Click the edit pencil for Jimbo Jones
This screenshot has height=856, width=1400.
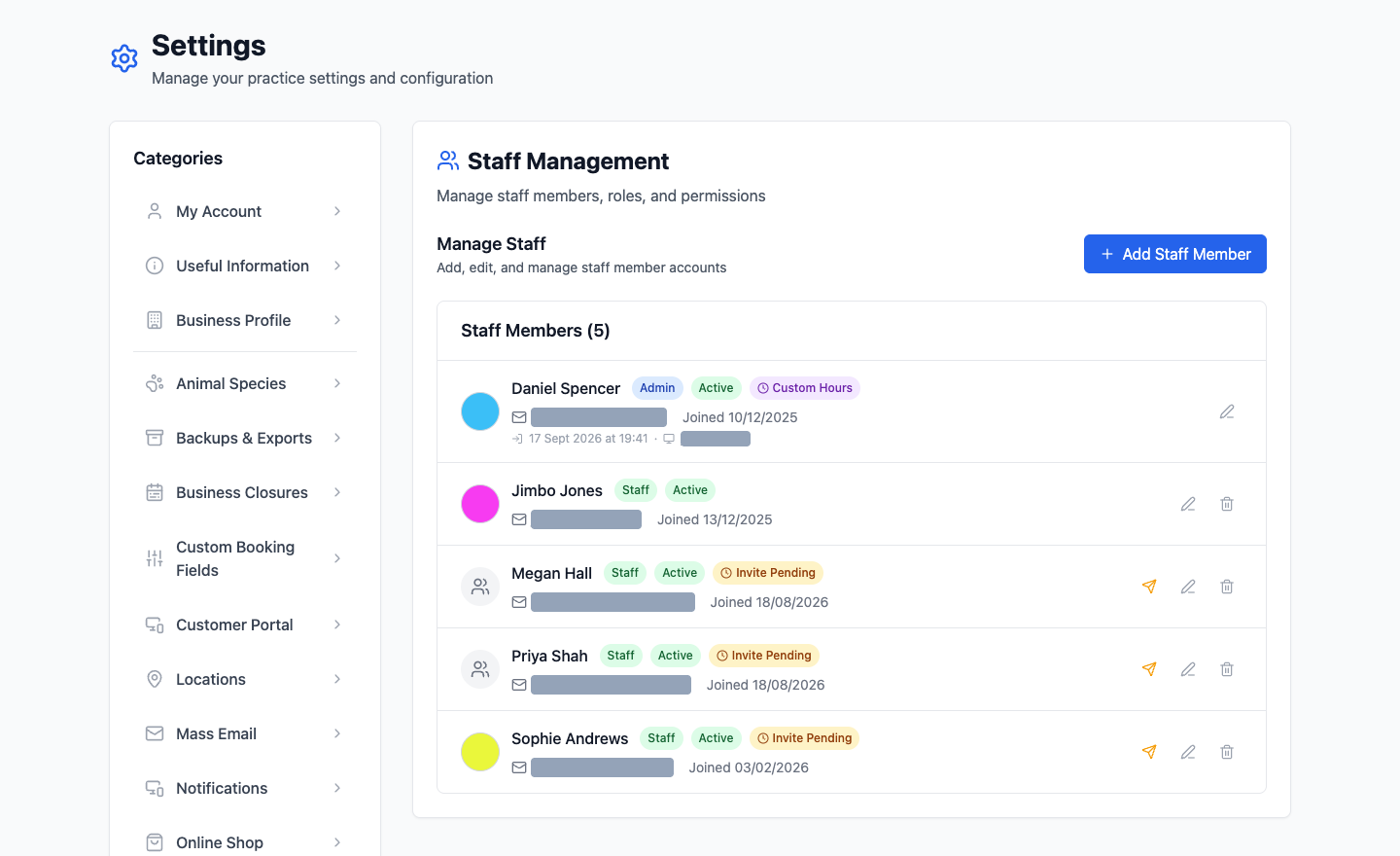pos(1188,504)
